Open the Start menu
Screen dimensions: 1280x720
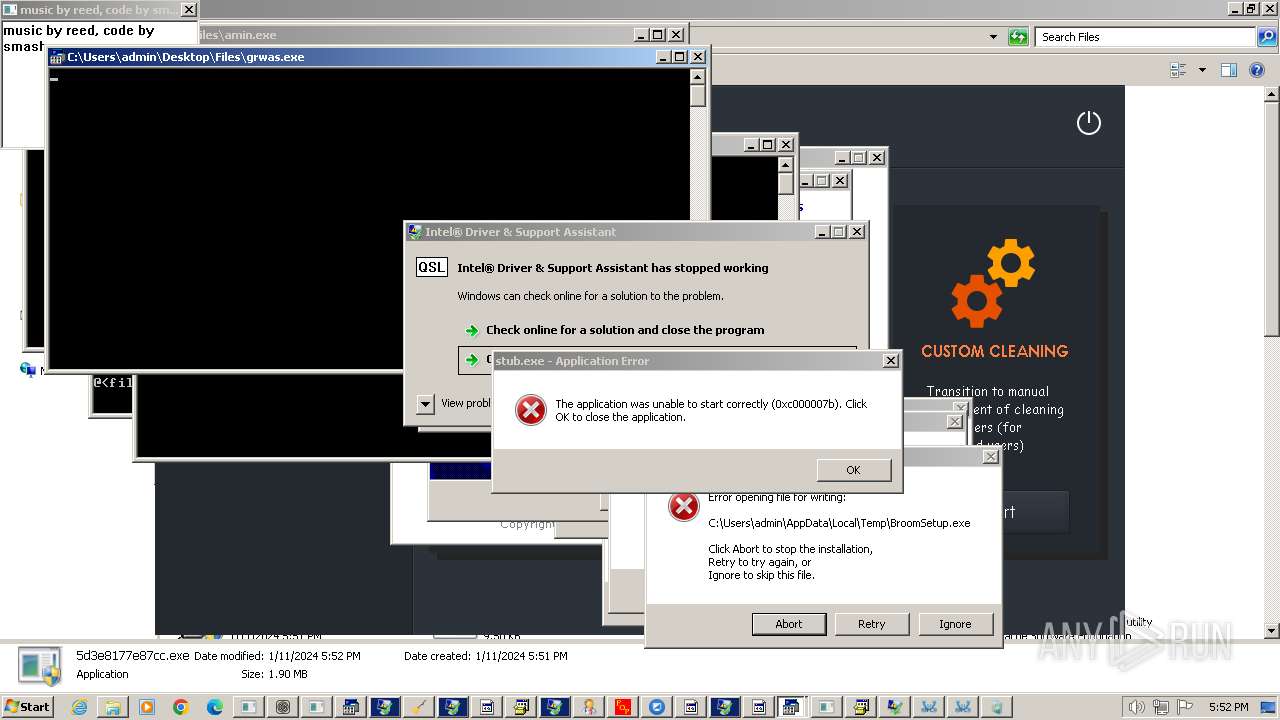[27, 707]
